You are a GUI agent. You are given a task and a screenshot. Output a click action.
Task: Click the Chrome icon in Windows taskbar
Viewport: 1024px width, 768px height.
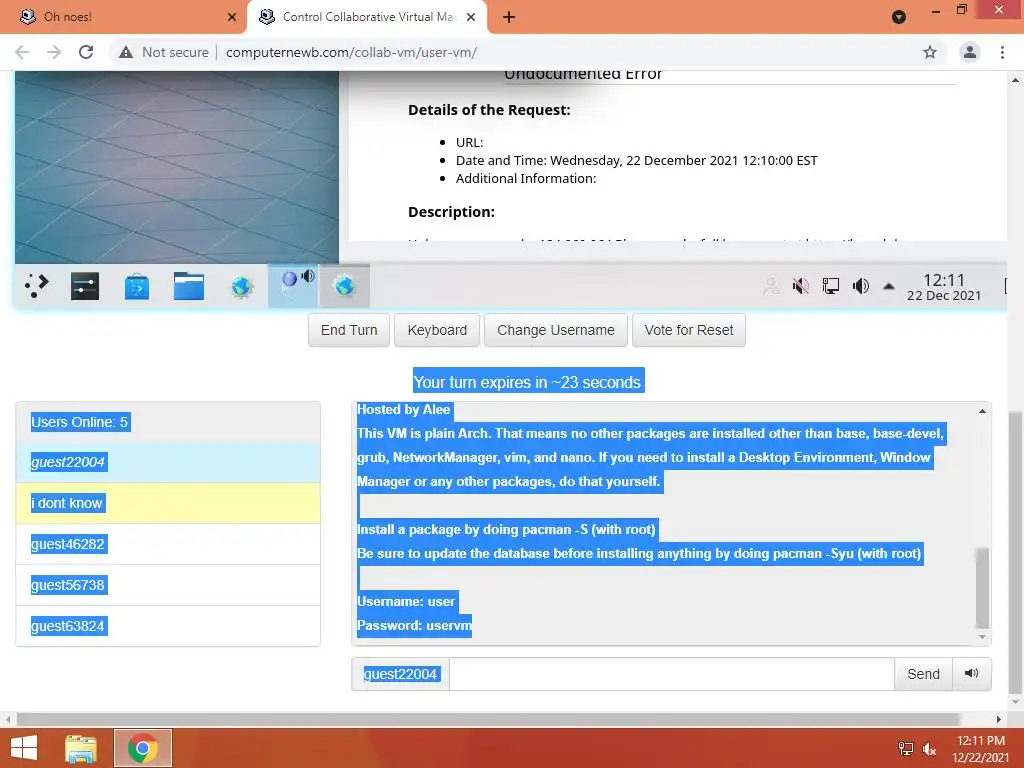(x=142, y=748)
